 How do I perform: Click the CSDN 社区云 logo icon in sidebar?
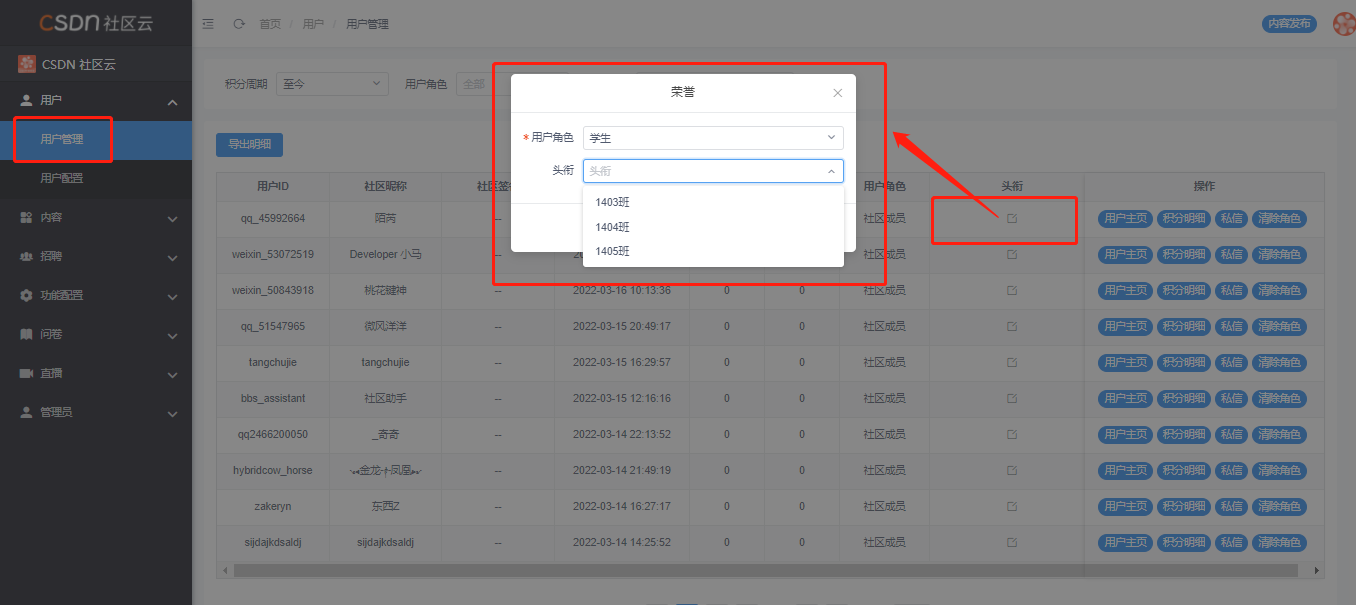pyautogui.click(x=27, y=64)
